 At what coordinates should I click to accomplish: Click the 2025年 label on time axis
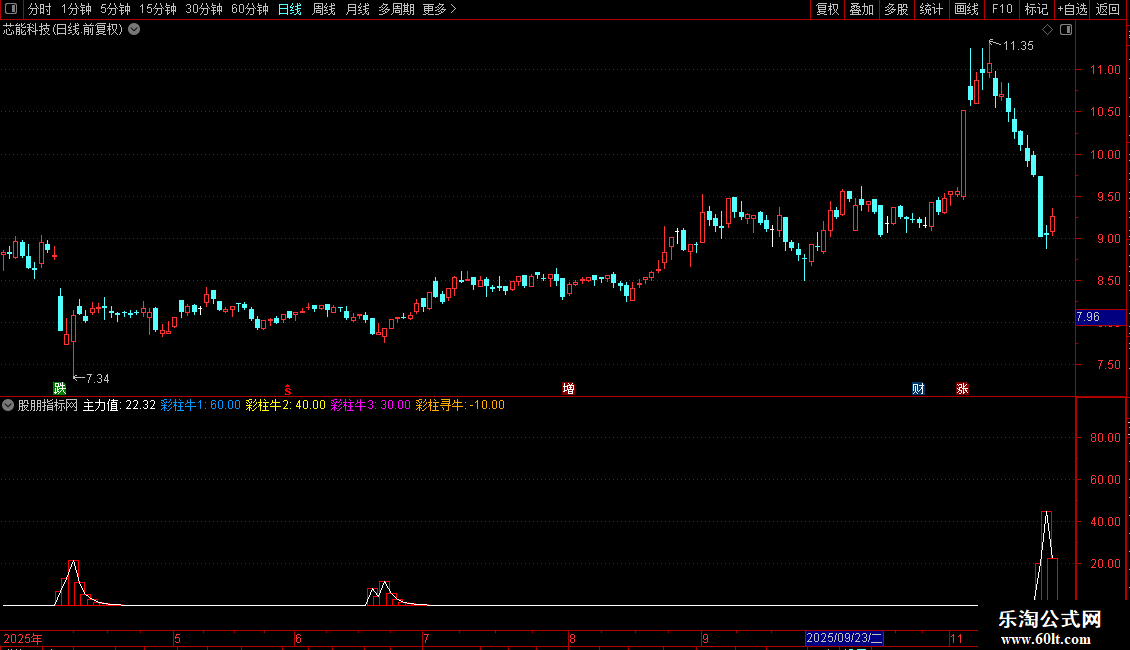pos(23,638)
